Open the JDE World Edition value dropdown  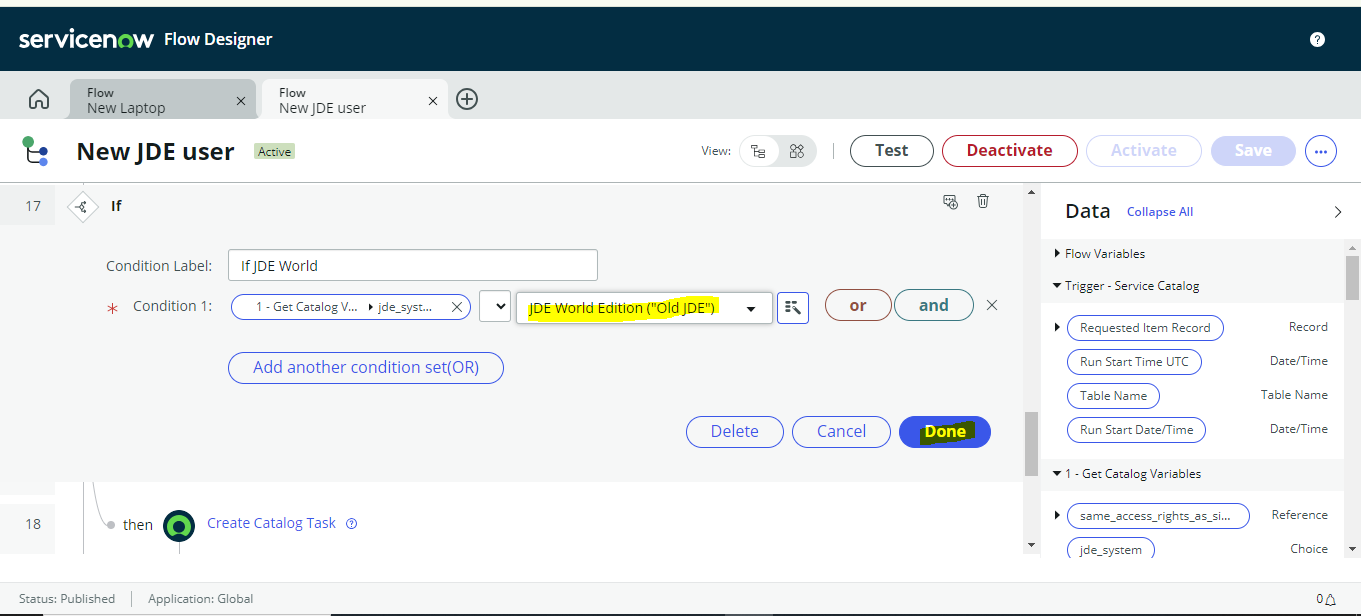point(644,308)
